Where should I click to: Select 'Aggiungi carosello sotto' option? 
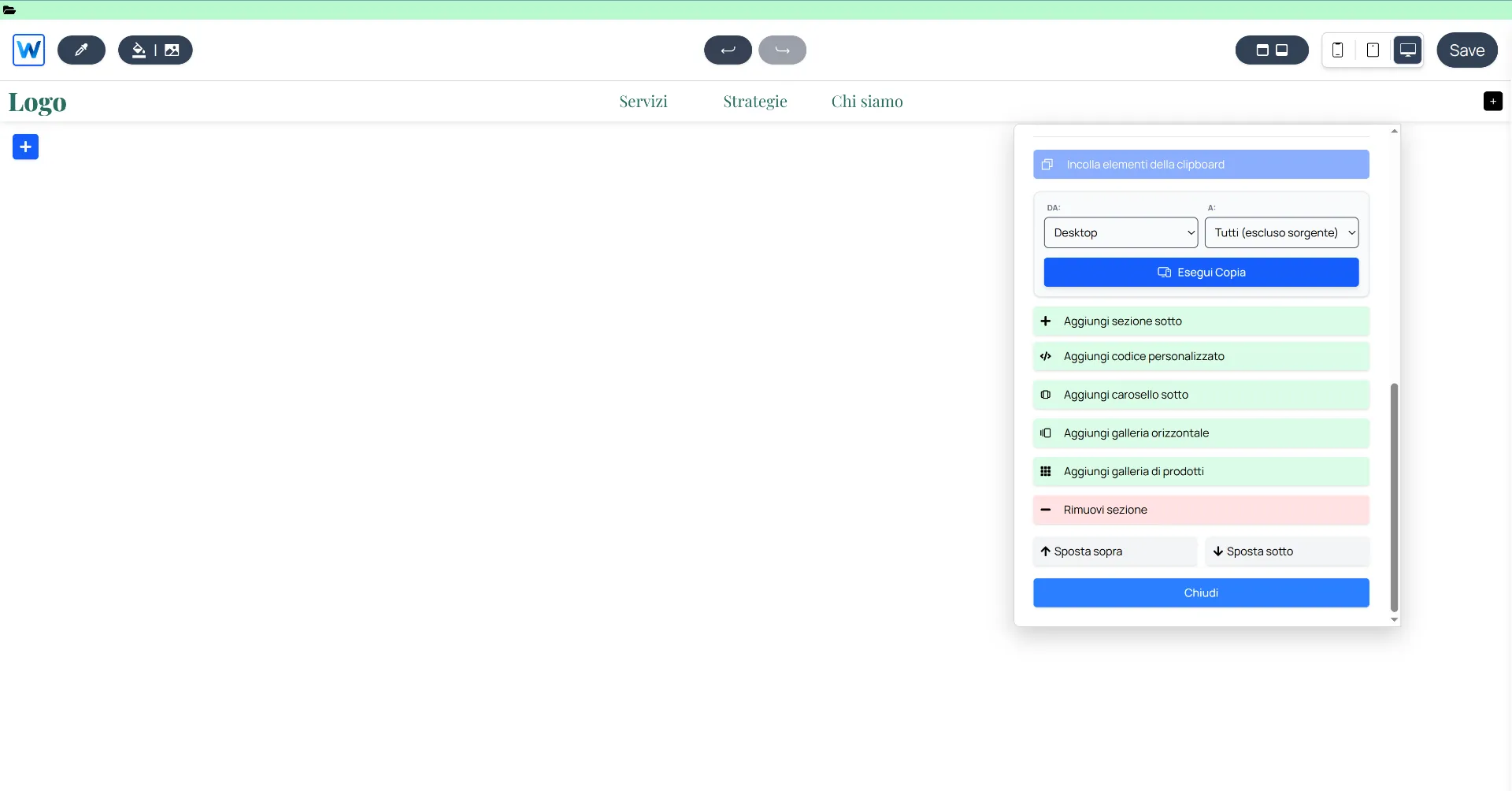click(1201, 395)
